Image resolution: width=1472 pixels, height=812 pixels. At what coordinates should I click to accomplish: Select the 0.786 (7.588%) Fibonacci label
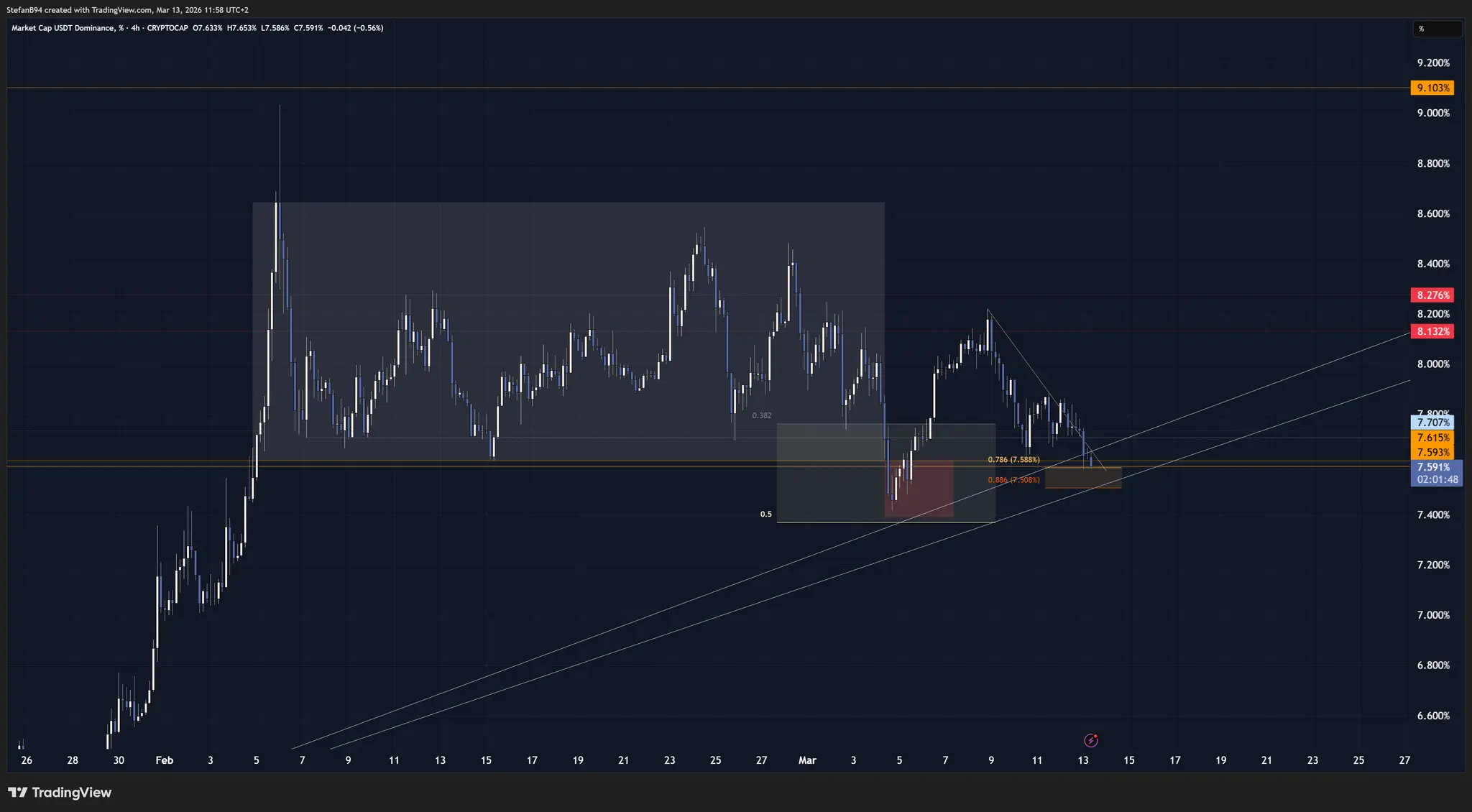1013,460
